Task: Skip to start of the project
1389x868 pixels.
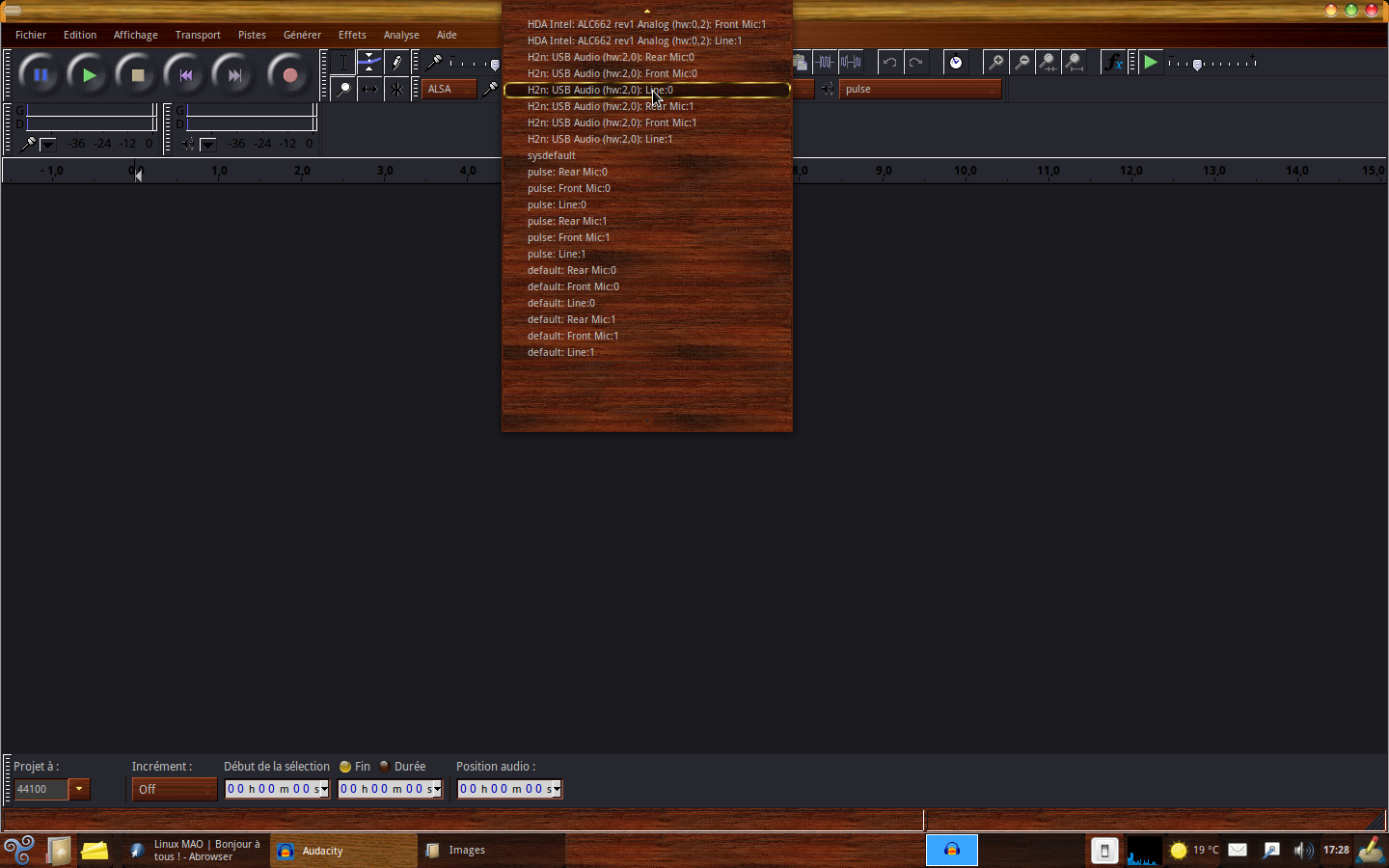Action: 185,74
